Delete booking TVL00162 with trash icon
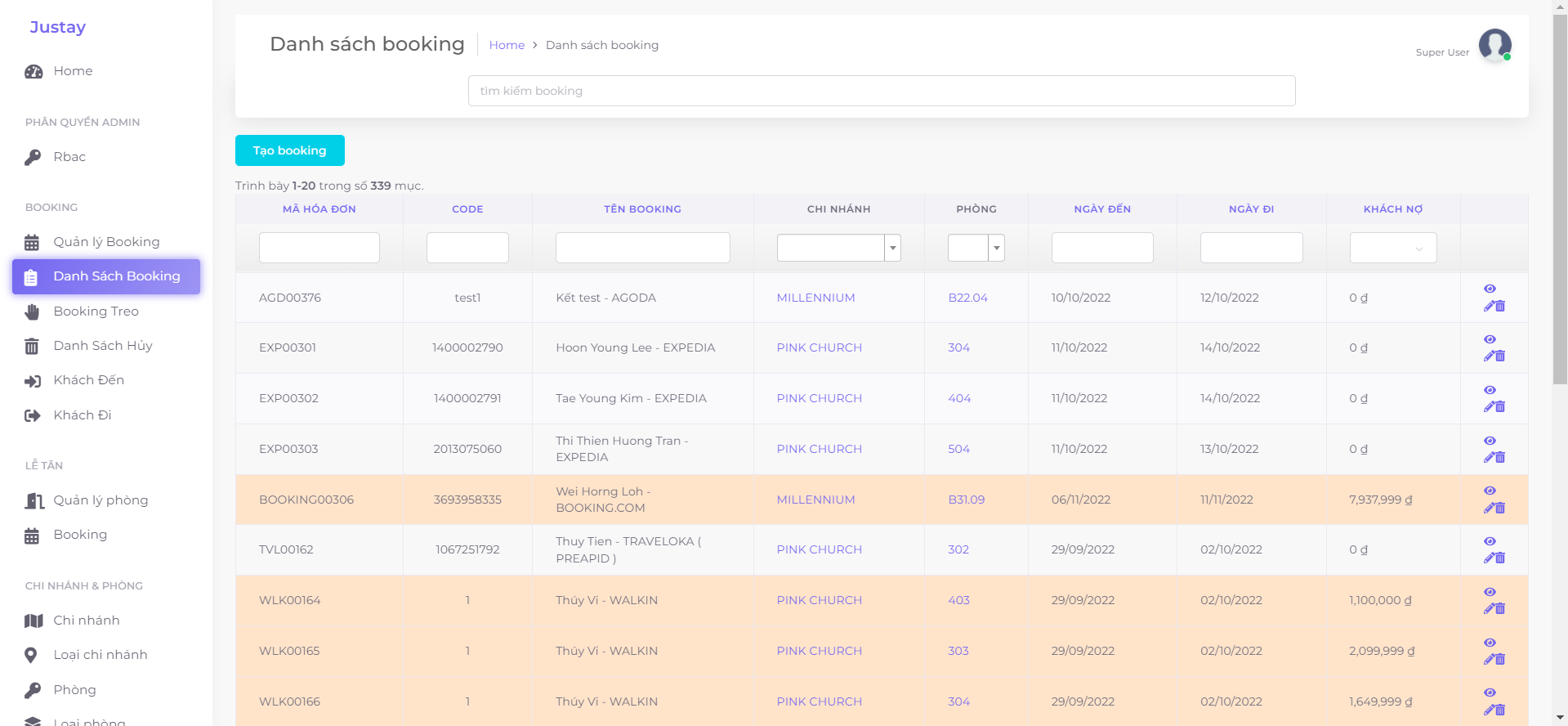1568x726 pixels. 1500,558
